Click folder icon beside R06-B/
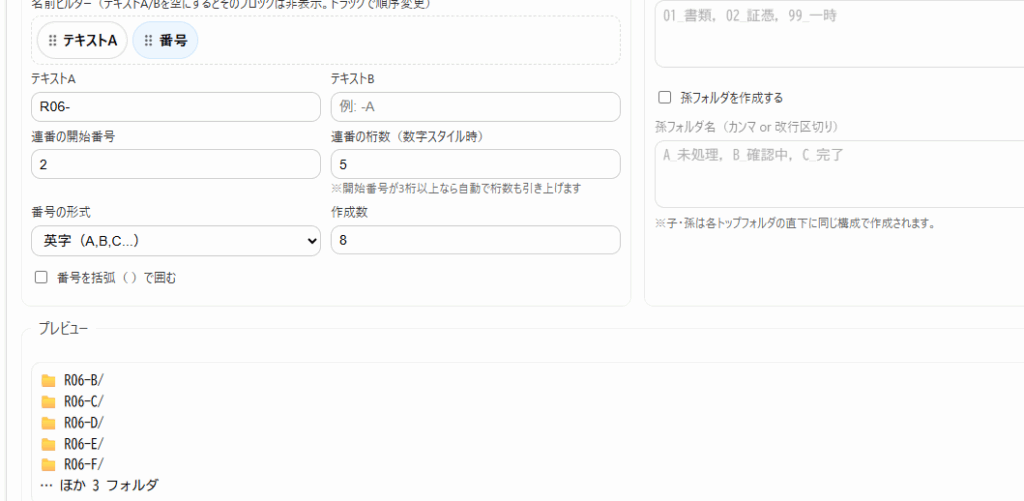Screen dimensions: 1024x501 pos(48,381)
